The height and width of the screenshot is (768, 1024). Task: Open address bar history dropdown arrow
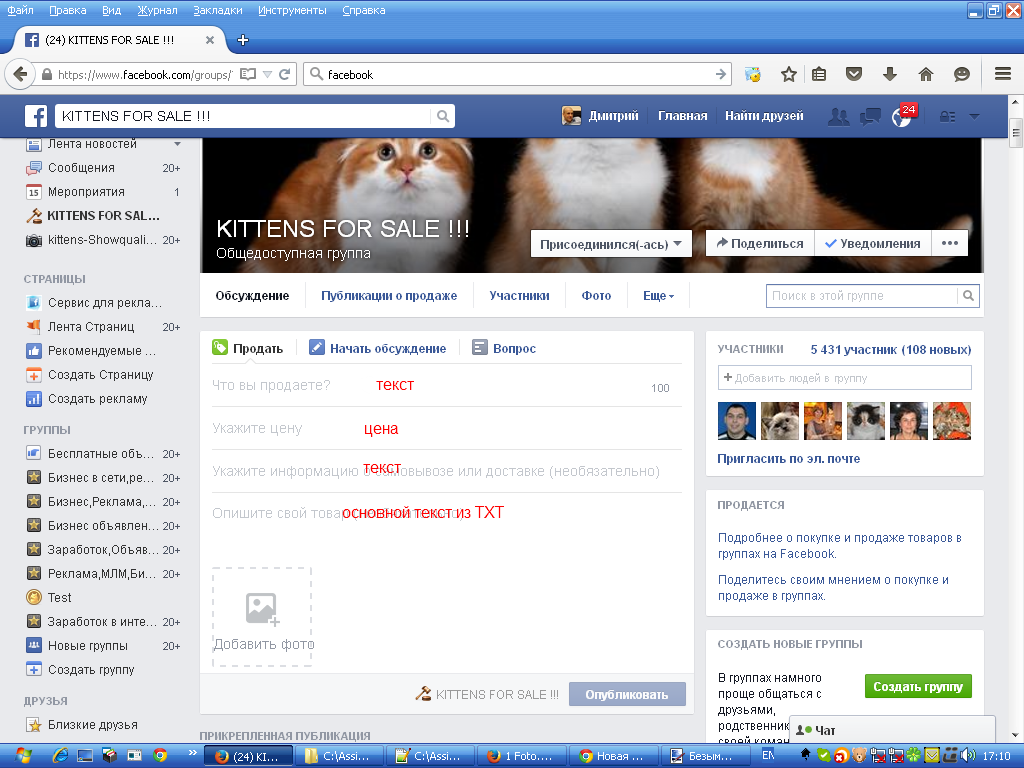click(x=267, y=74)
